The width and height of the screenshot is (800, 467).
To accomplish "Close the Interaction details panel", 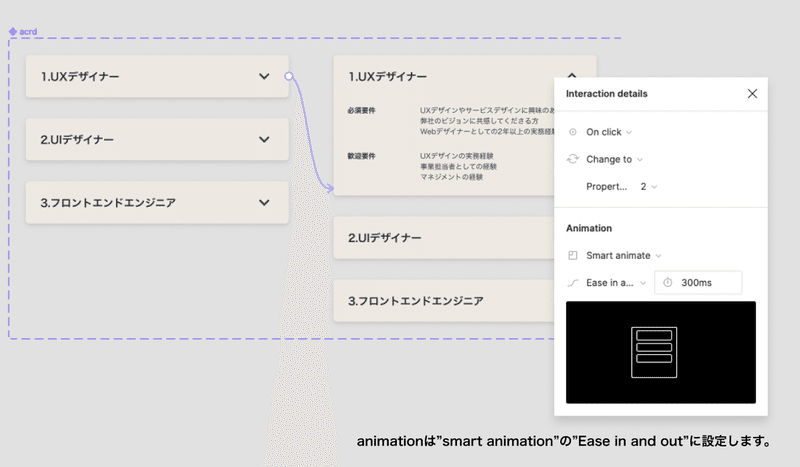I will pos(752,93).
